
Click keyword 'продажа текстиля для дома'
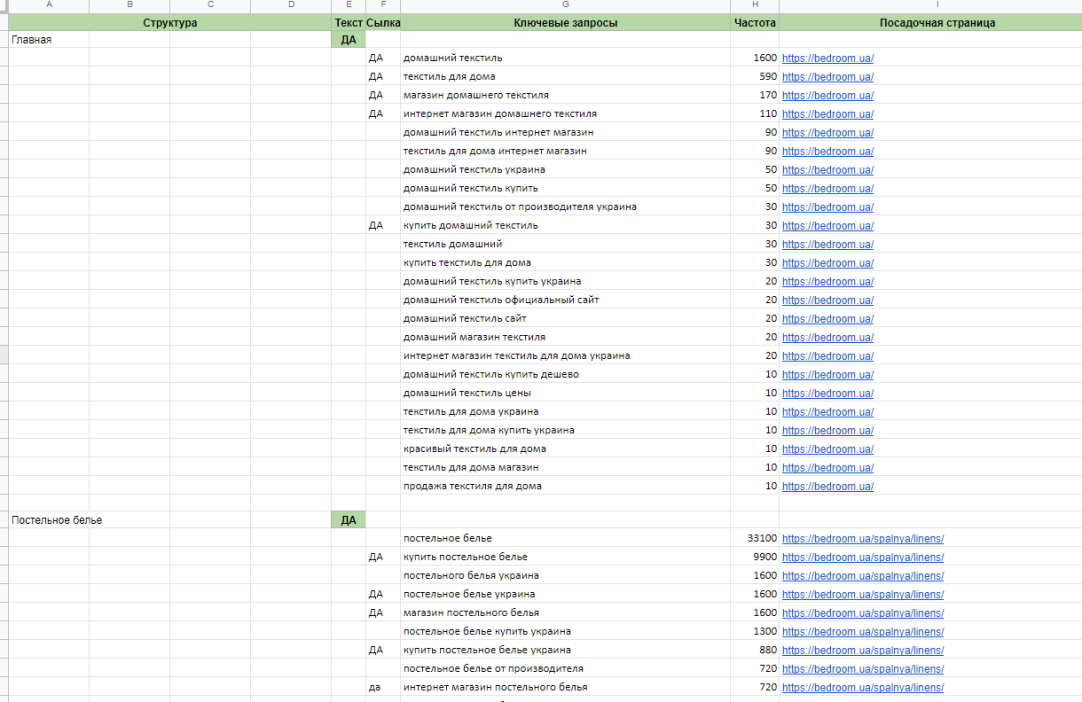472,486
